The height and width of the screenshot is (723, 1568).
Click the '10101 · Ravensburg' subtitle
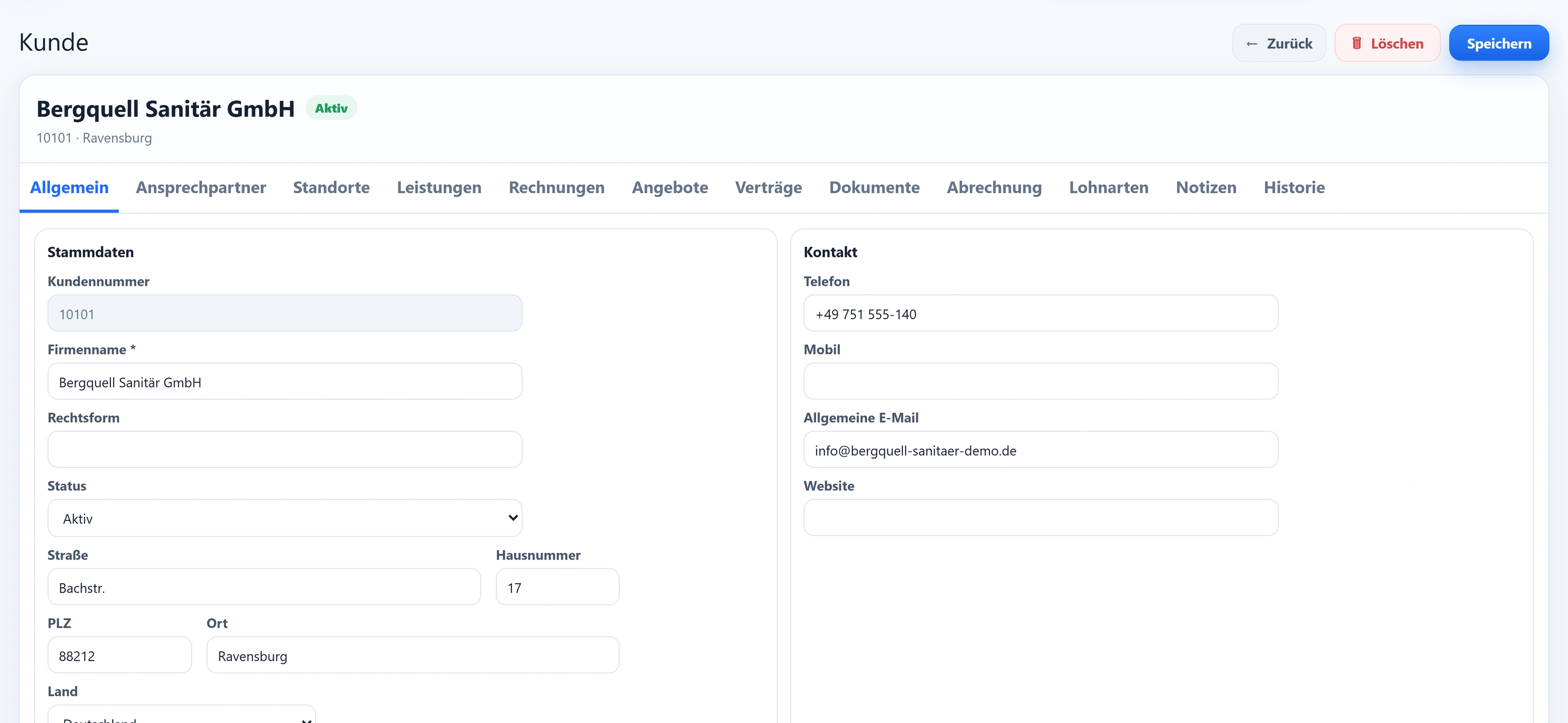(x=94, y=138)
